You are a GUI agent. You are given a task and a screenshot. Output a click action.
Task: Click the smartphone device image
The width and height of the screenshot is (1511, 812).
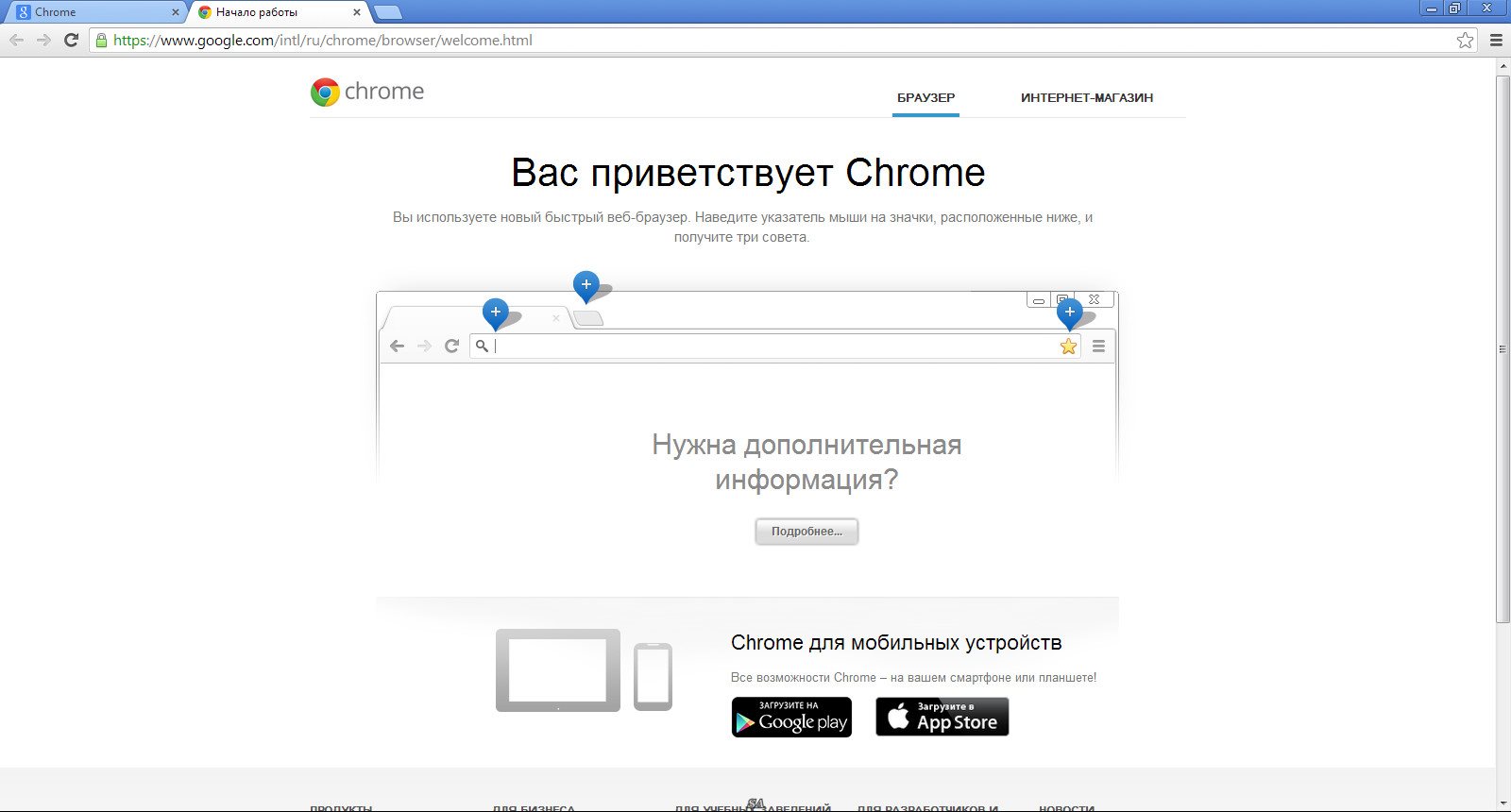click(653, 677)
